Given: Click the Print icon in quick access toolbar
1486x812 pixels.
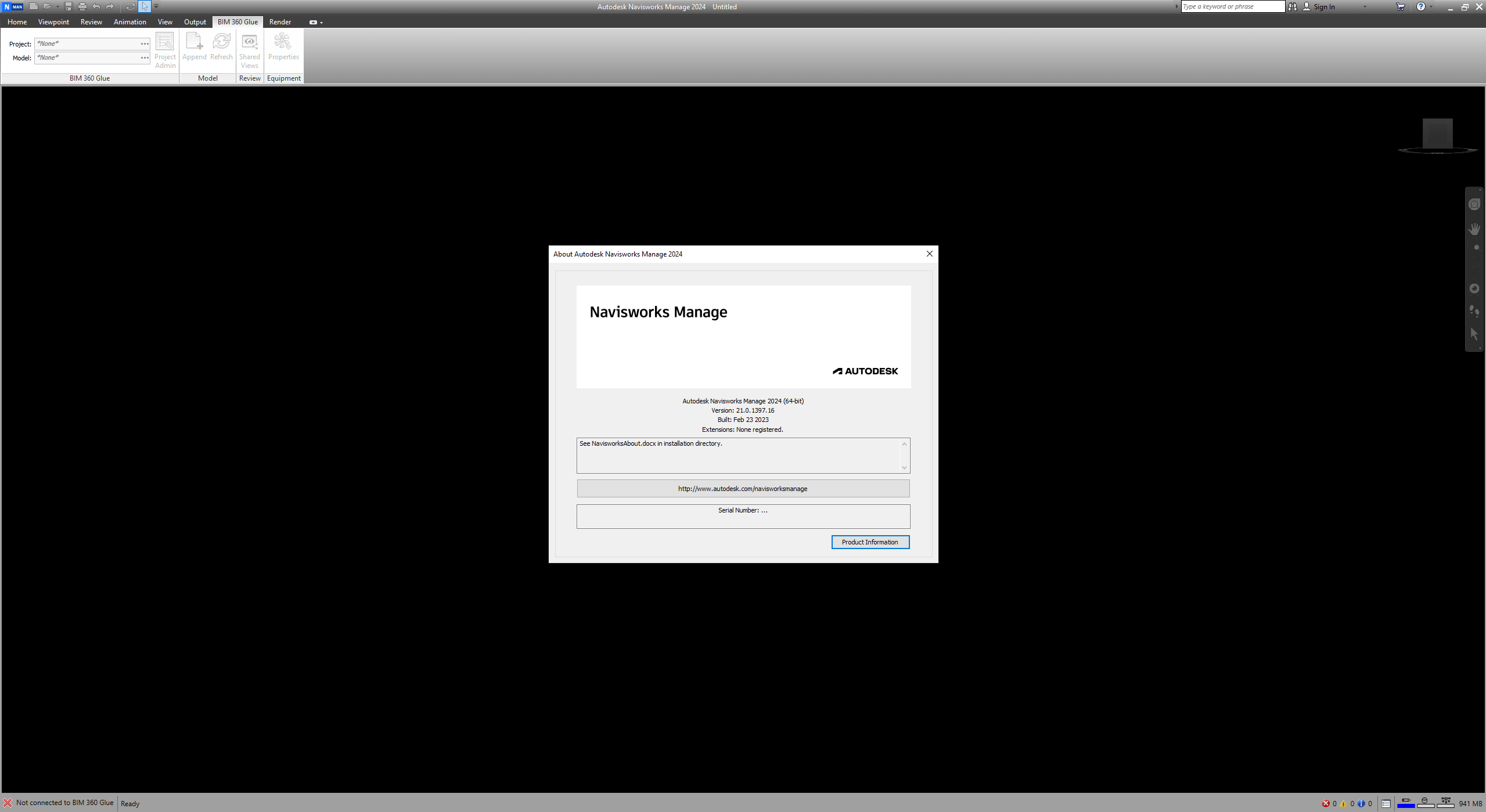Looking at the screenshot, I should 82,6.
